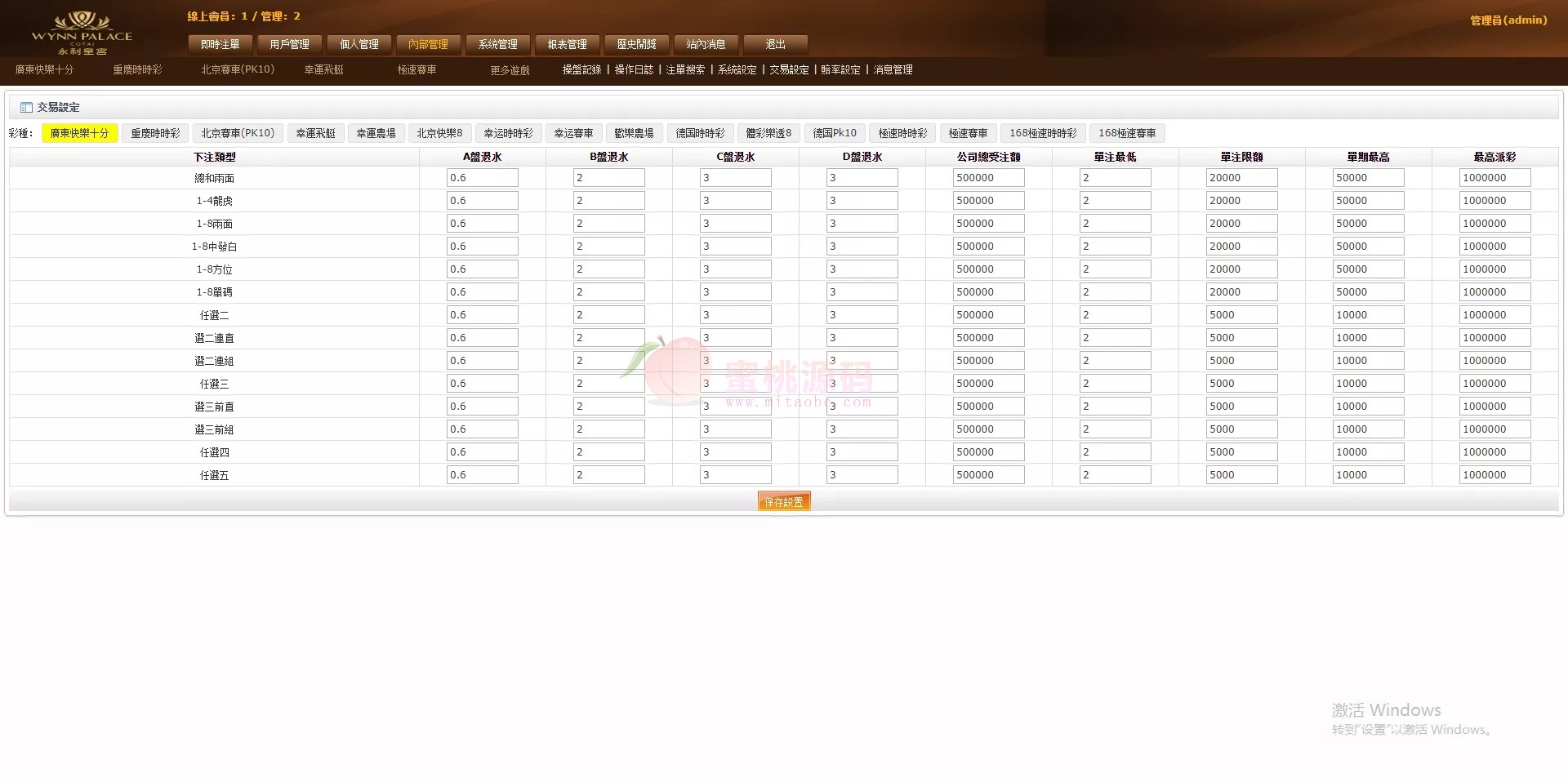Click the A盤退水 field for 總和兩面
This screenshot has height=778, width=1568.
pos(482,178)
